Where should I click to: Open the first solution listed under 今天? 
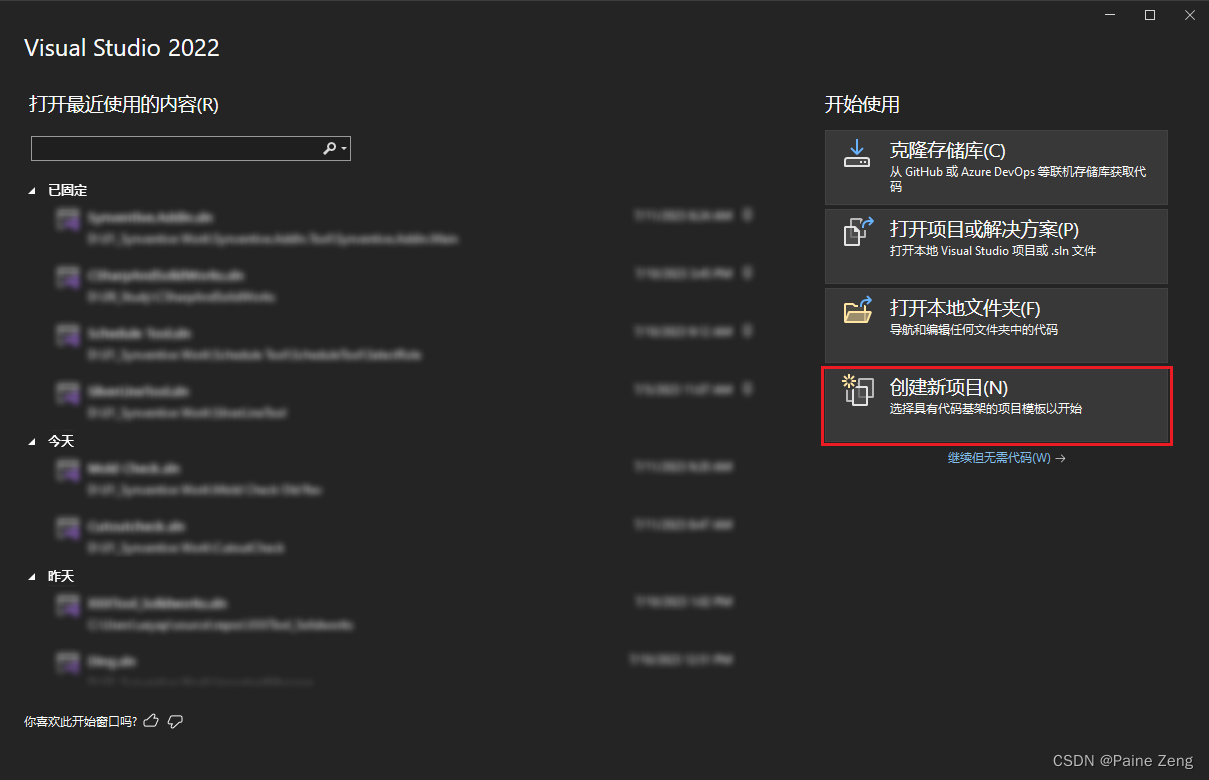[395, 479]
